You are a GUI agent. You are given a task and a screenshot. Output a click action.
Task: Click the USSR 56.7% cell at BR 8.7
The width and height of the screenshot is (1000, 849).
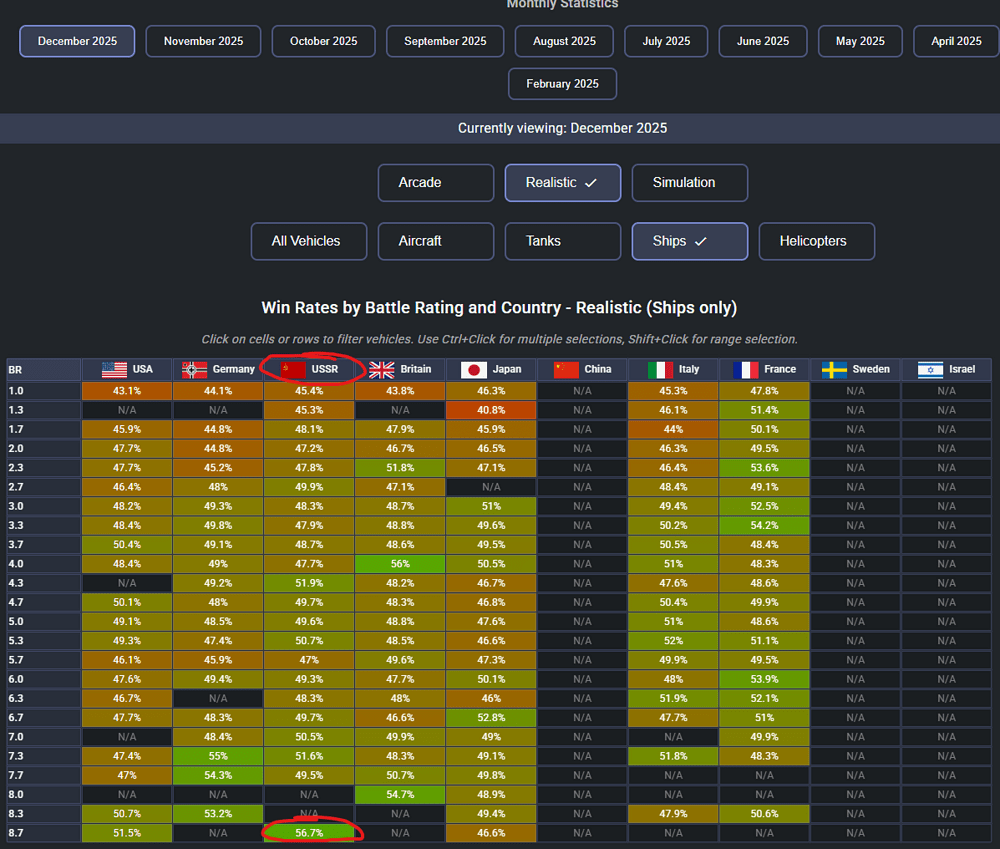[309, 832]
